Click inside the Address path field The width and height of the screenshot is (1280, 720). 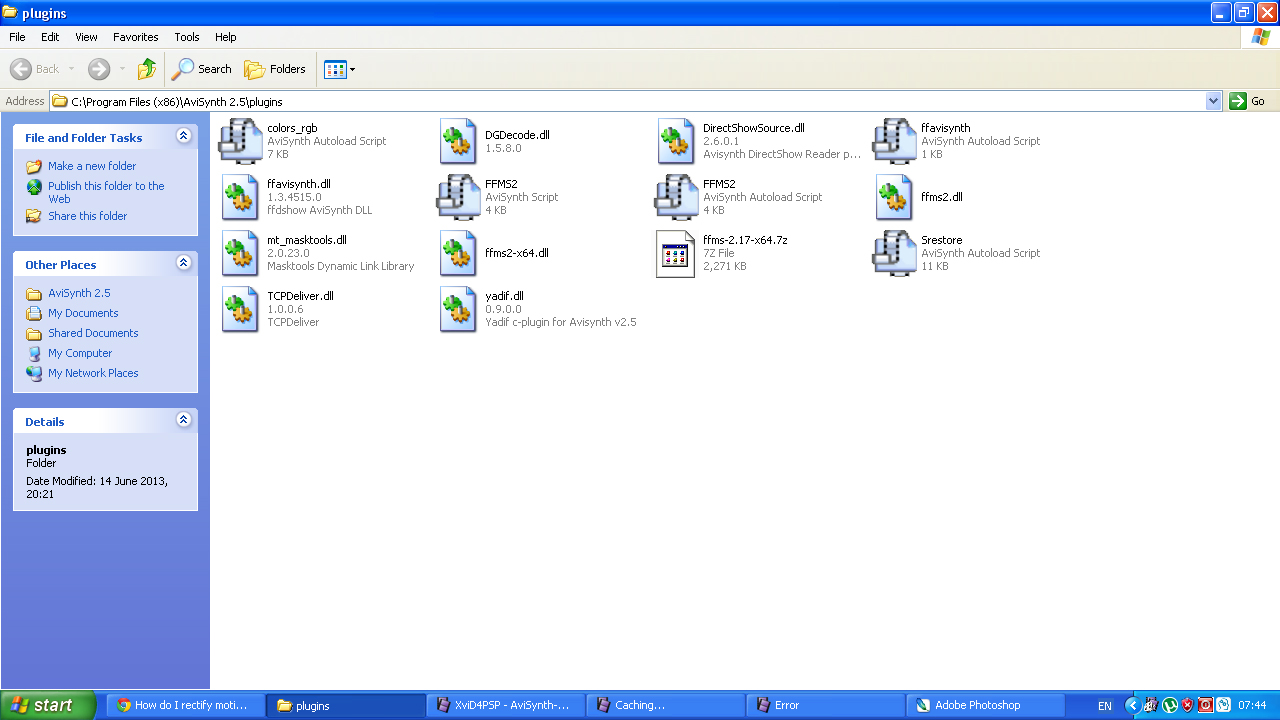[636, 101]
